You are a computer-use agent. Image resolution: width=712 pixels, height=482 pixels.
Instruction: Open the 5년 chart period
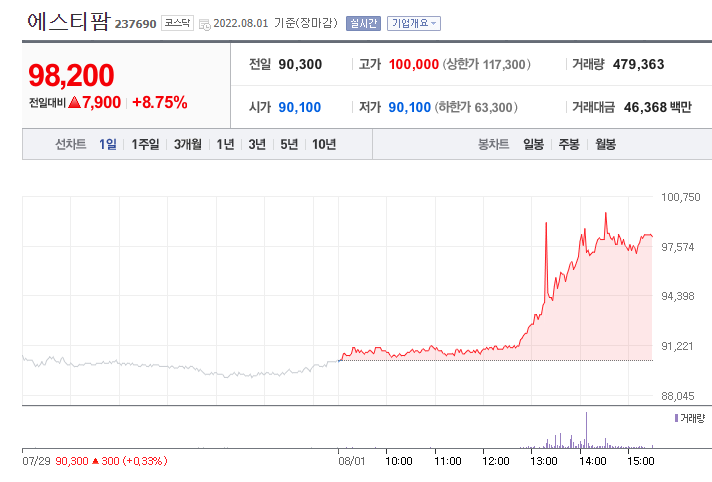289,144
